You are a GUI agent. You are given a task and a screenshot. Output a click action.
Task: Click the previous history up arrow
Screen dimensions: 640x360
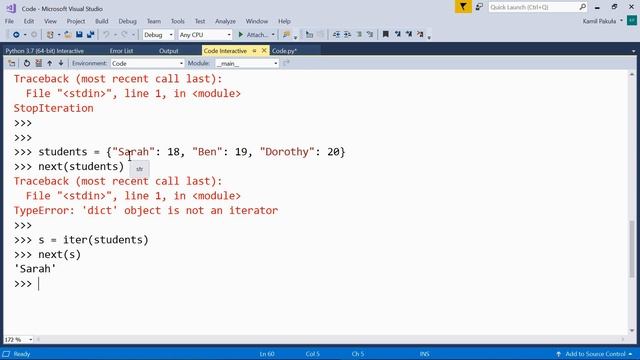pos(50,63)
